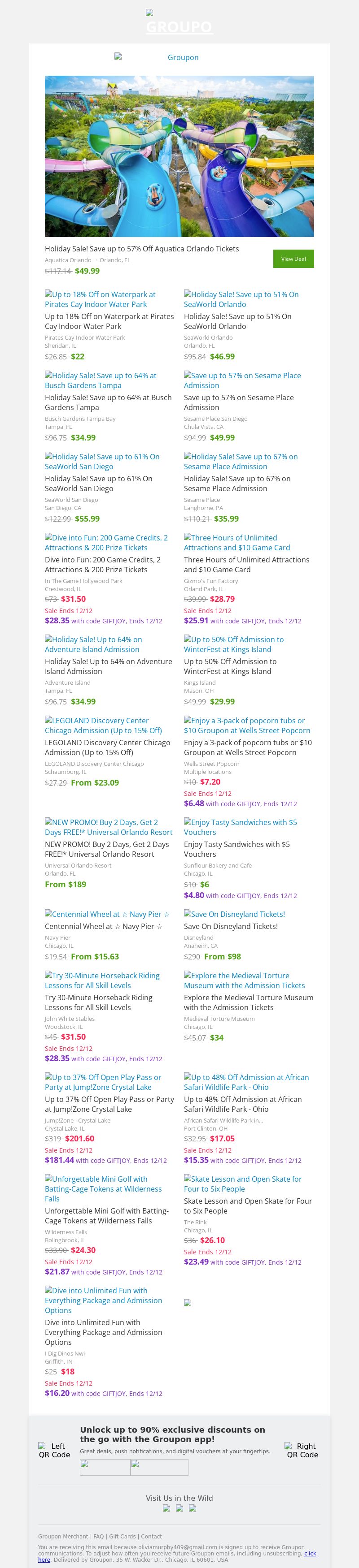Click the Right QR Code image
359x1568 pixels.
pos(302,1450)
